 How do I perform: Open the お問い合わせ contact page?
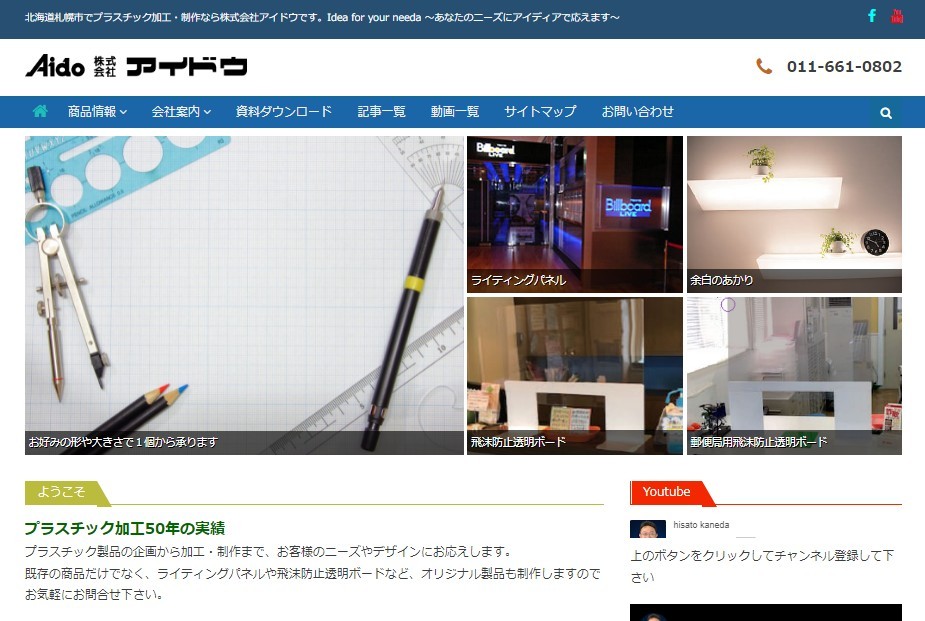click(637, 111)
